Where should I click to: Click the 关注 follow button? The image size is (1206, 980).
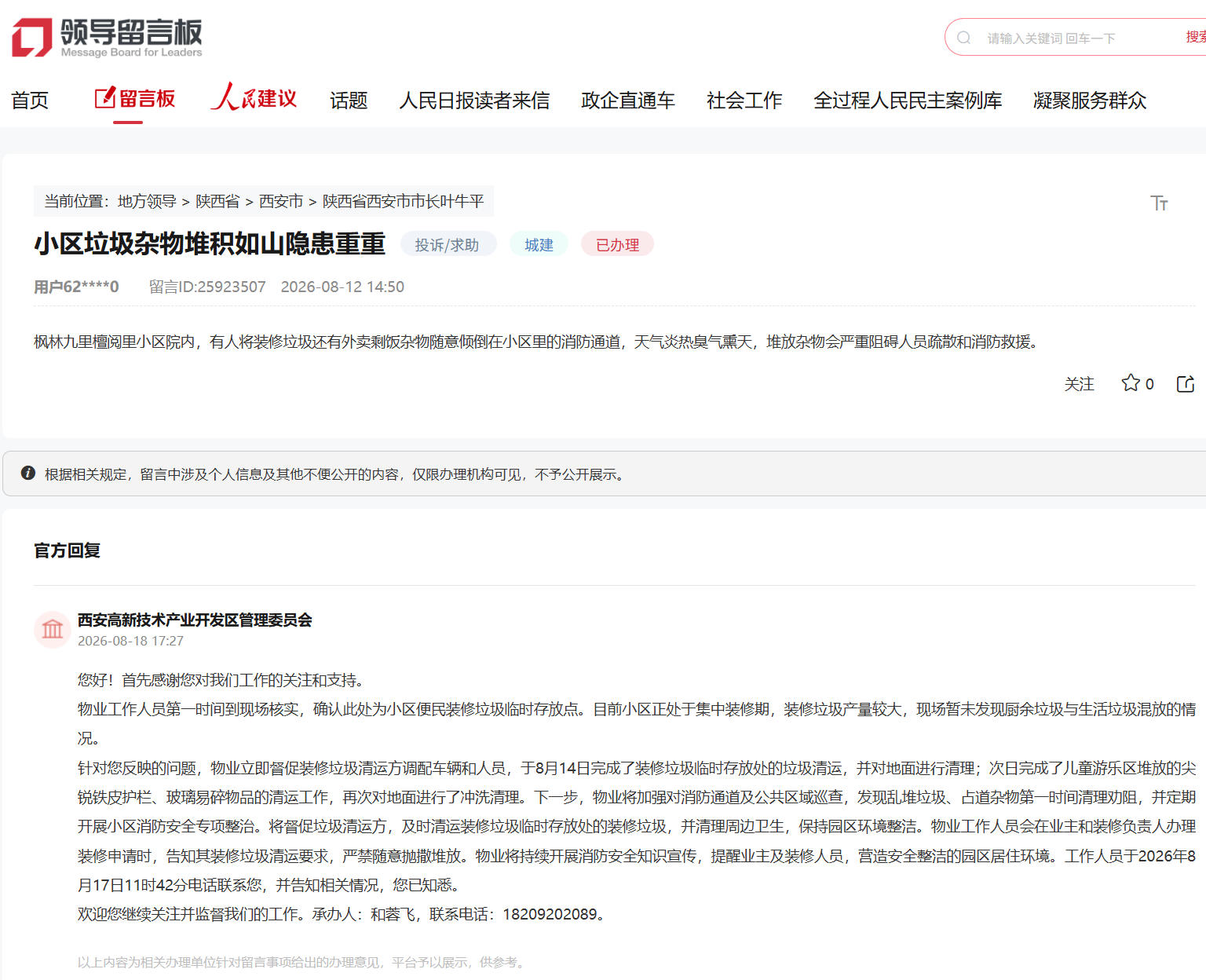(x=1079, y=384)
